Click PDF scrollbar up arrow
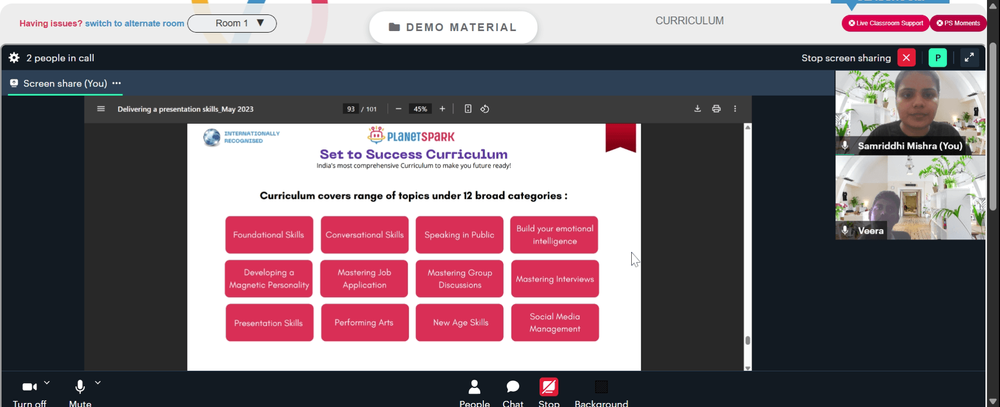1000x407 pixels. click(x=747, y=127)
